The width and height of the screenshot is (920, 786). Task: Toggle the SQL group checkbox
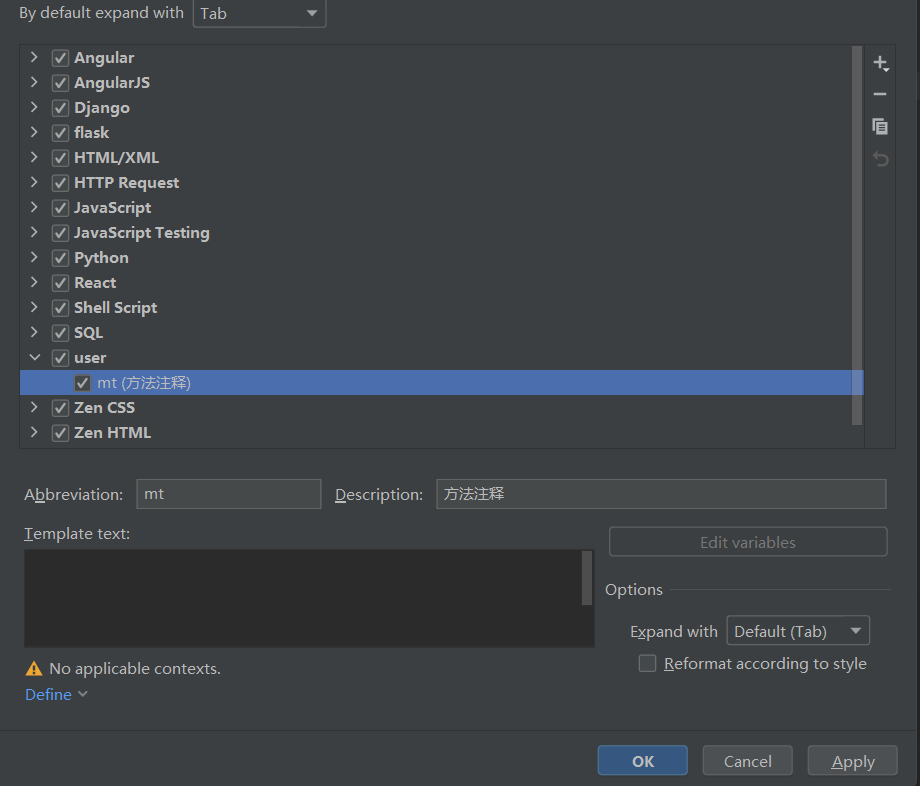(x=60, y=333)
